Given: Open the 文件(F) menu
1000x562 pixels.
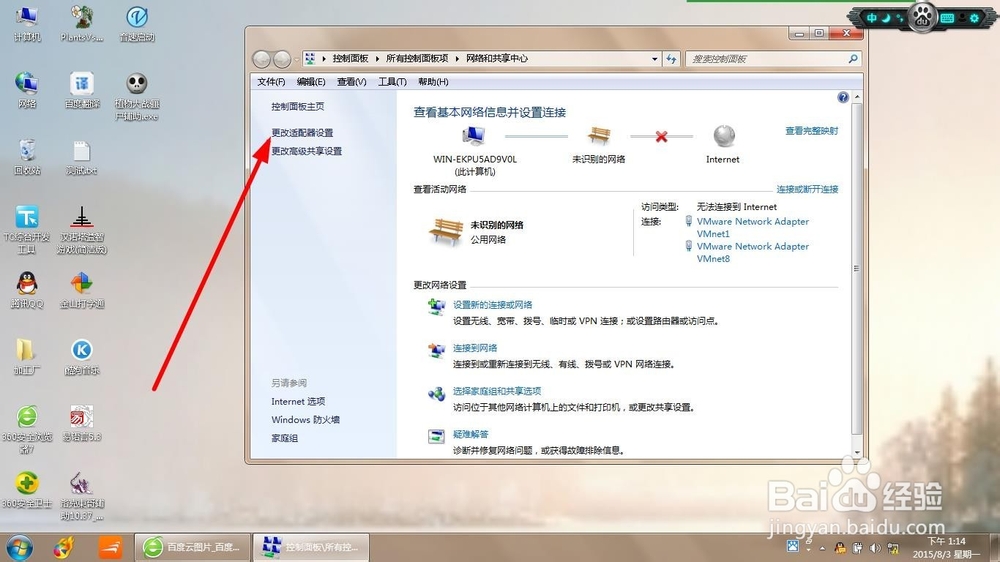Looking at the screenshot, I should coord(271,82).
